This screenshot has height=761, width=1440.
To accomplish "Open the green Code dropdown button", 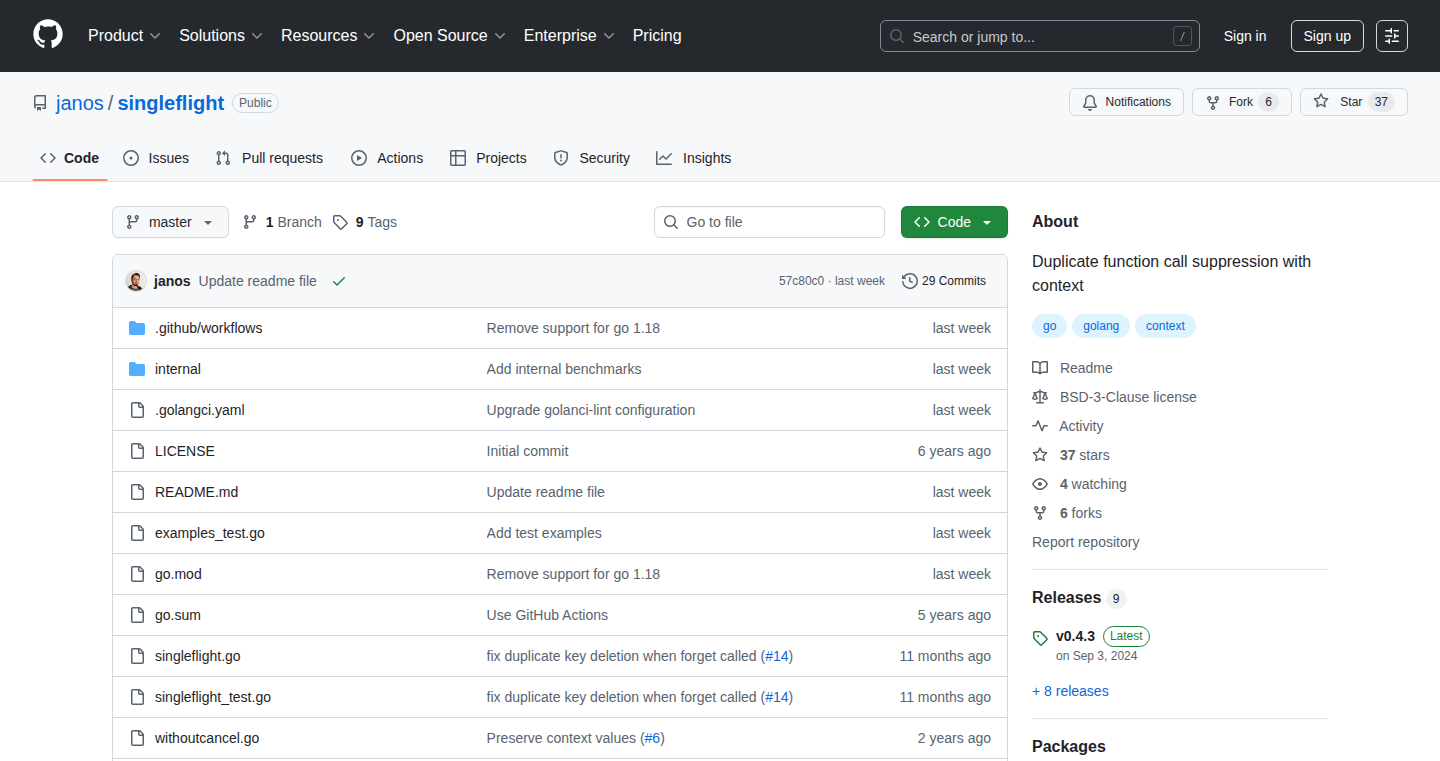I will tap(954, 222).
